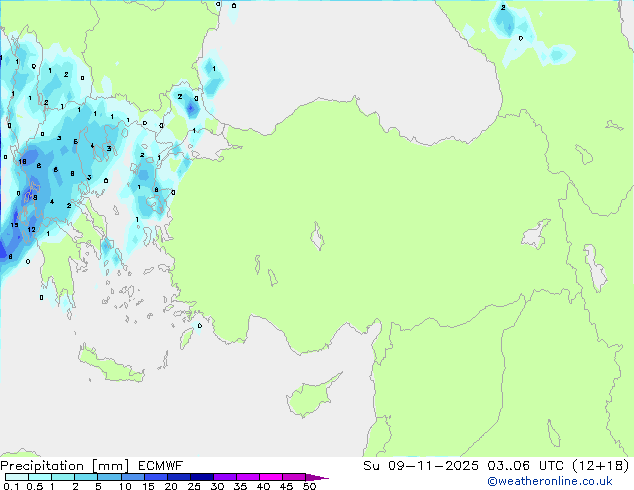Screen dimensions: 634x490
Task: Click the 'Precipitation [mm]' title label
Action: pos(64,466)
